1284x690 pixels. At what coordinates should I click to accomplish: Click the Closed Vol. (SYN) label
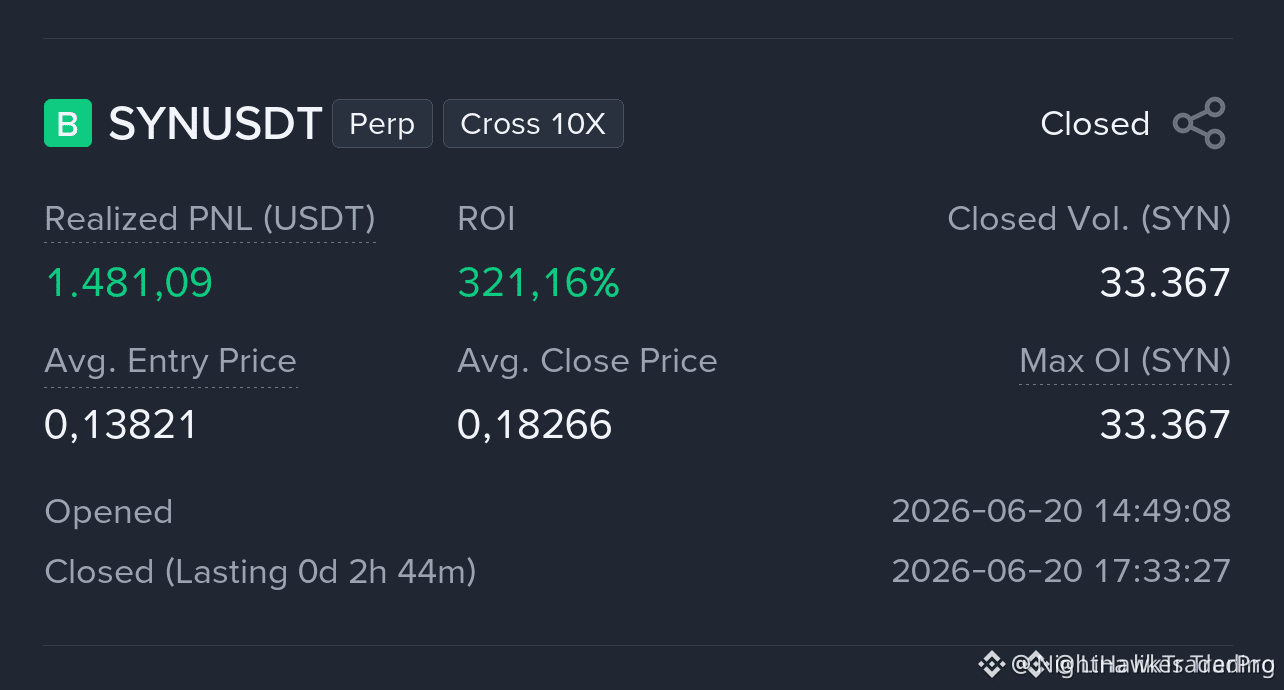point(1089,219)
